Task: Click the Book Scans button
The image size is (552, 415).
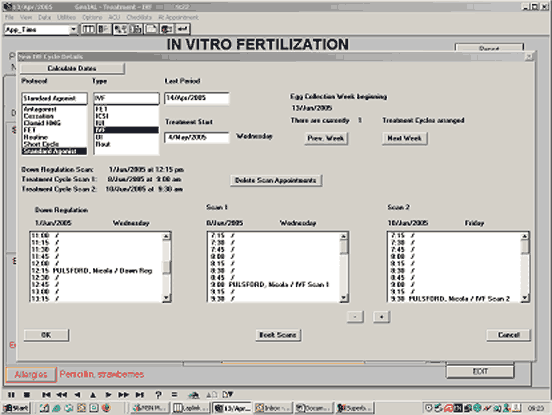Action: (278, 335)
